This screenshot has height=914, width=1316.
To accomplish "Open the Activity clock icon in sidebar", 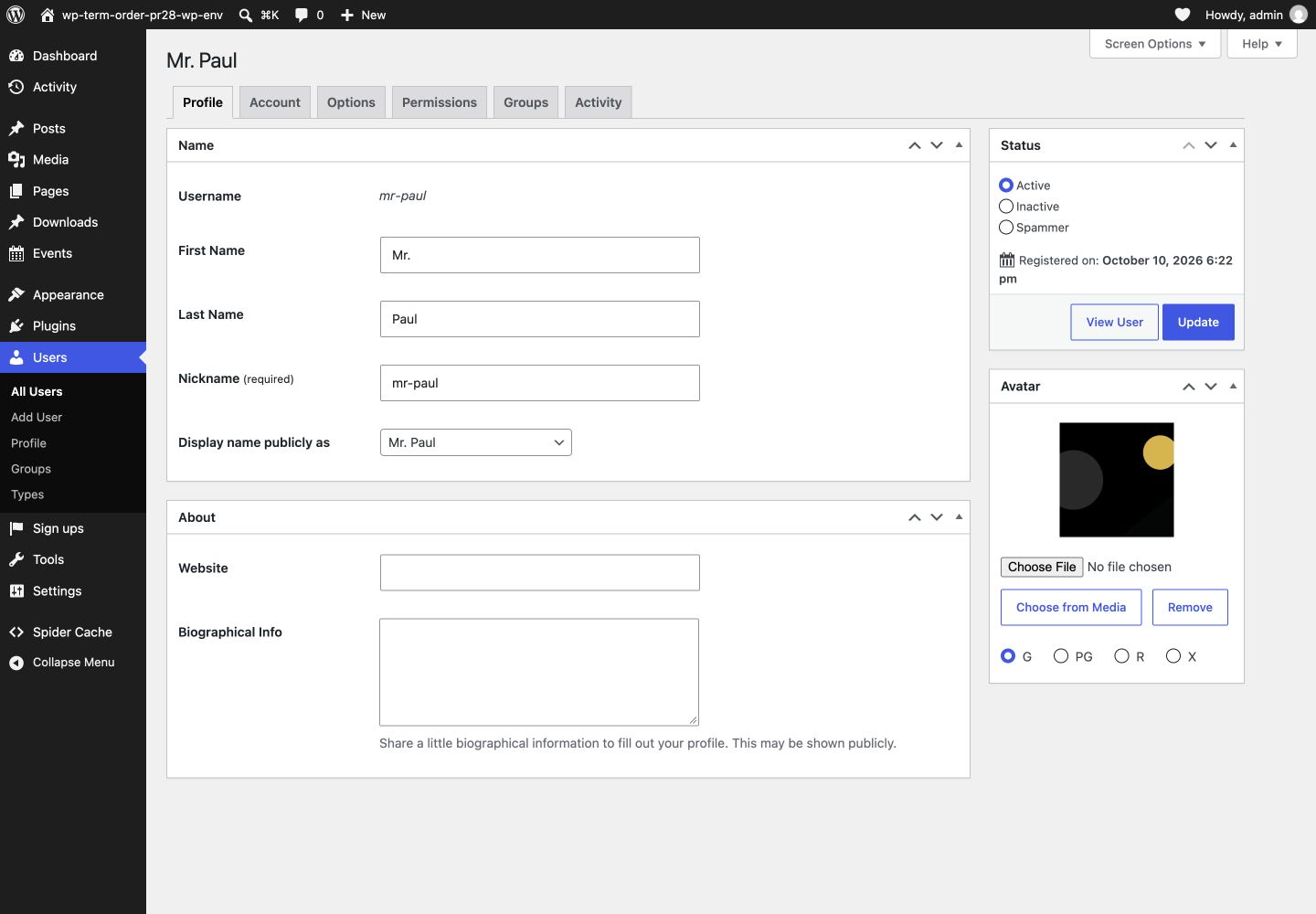I will [x=16, y=87].
